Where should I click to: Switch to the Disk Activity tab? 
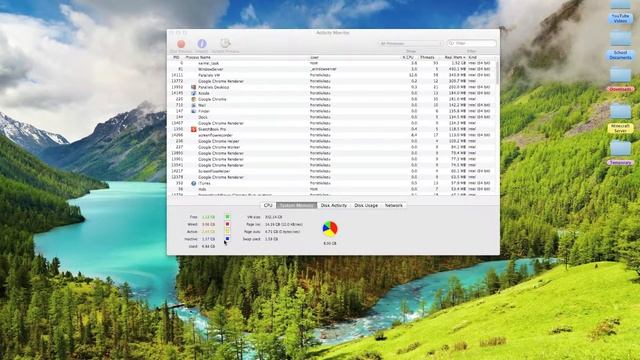[x=334, y=205]
